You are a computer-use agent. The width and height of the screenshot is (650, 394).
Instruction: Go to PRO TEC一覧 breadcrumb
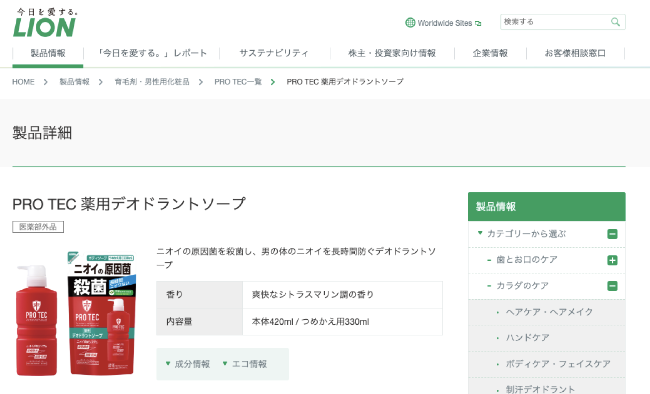(238, 82)
